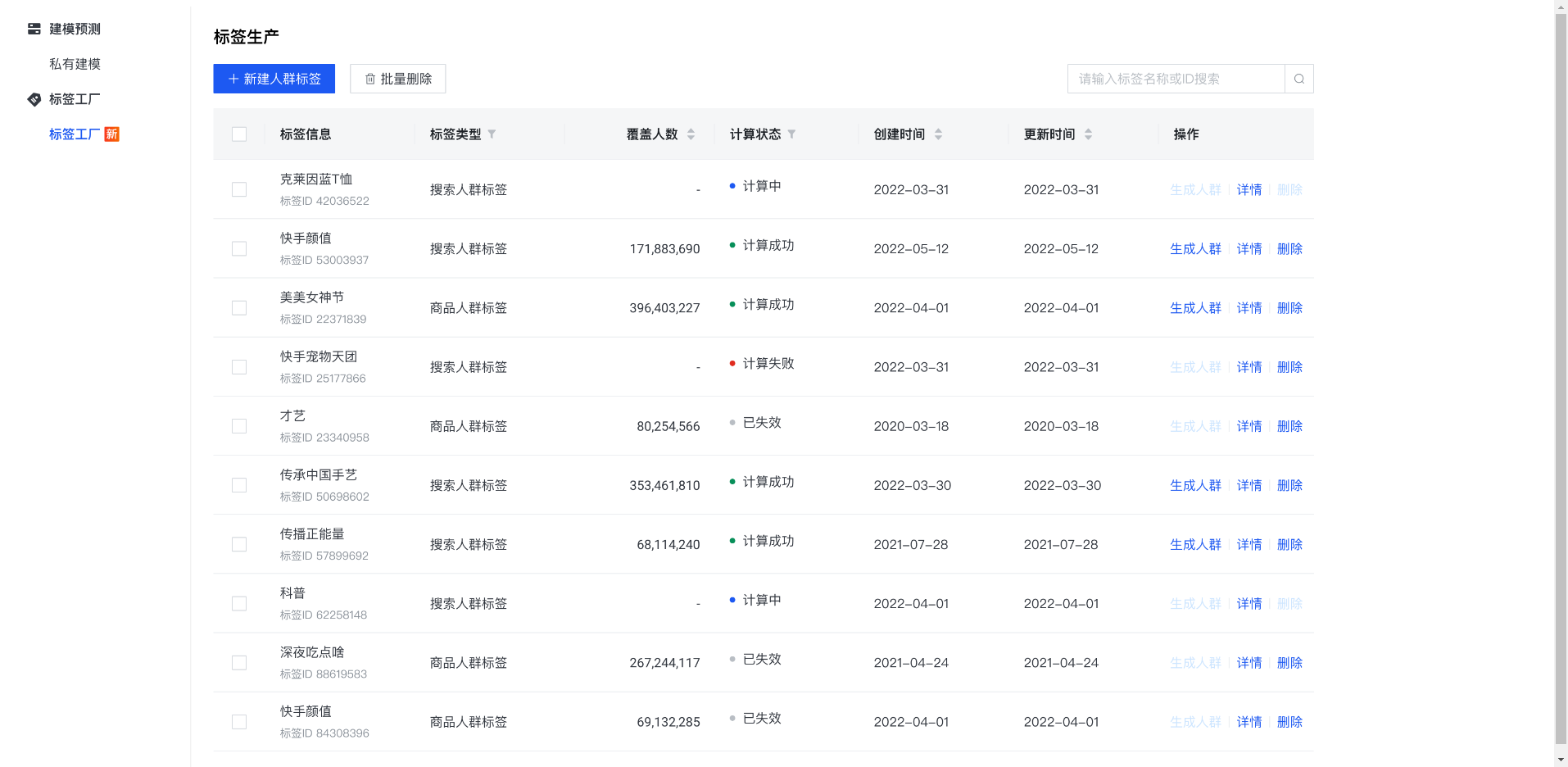Click the 新建人群标签 button
The height and width of the screenshot is (767, 1568).
[x=274, y=79]
